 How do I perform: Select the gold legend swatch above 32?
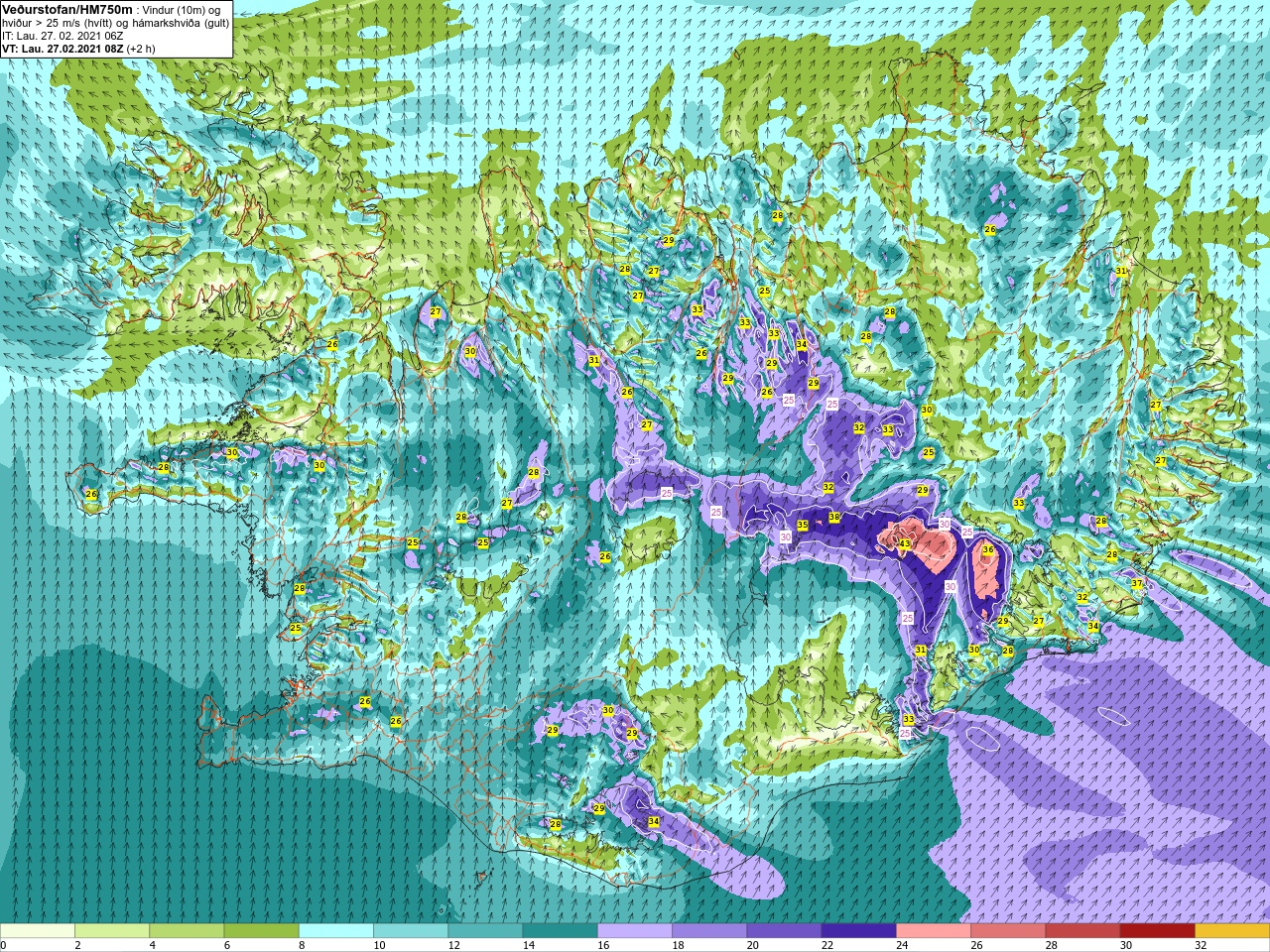[x=1232, y=931]
